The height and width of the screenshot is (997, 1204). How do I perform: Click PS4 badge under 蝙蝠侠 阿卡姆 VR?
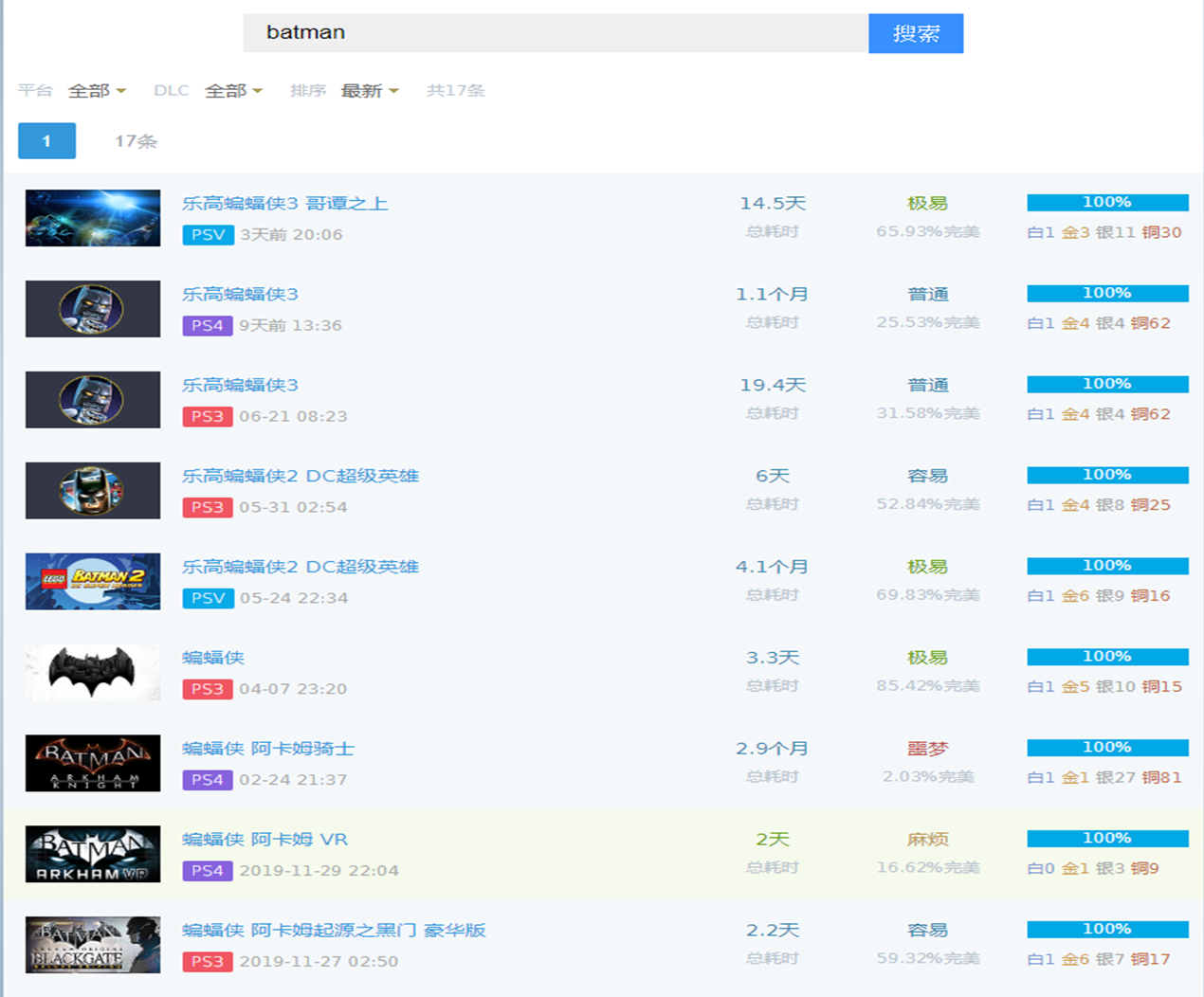(x=208, y=871)
